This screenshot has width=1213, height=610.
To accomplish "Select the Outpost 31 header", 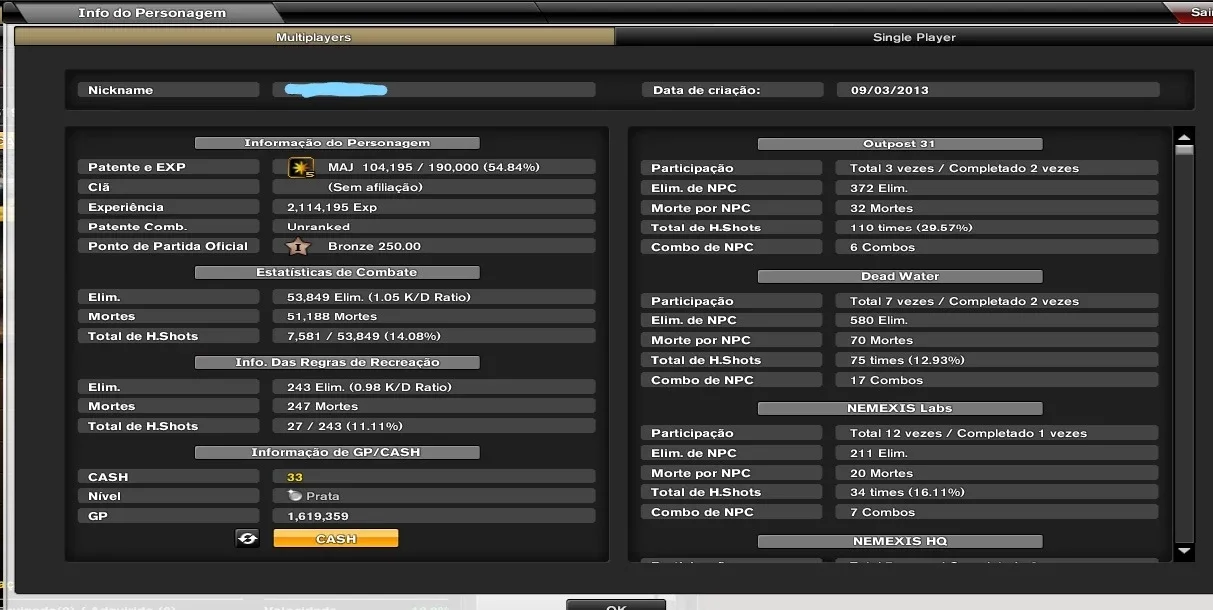I will [x=900, y=144].
